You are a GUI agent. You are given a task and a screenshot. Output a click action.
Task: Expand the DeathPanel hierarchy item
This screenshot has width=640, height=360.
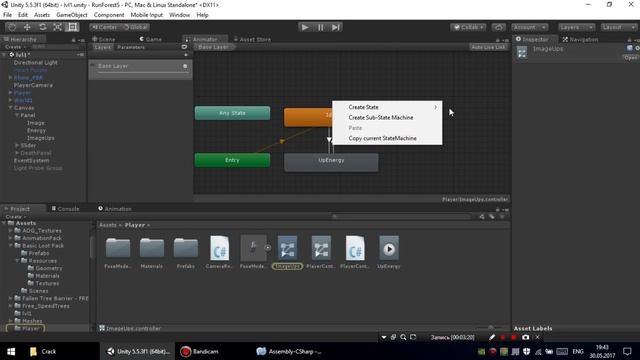17,153
